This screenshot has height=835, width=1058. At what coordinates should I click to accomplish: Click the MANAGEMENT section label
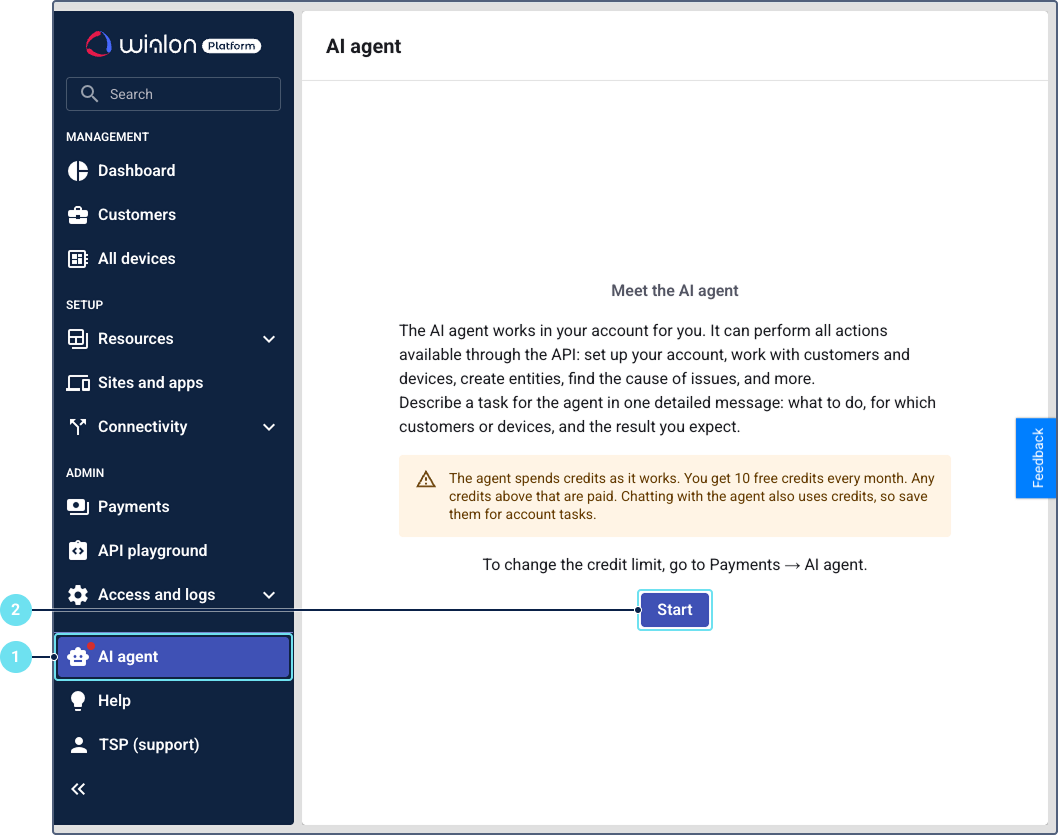click(107, 137)
